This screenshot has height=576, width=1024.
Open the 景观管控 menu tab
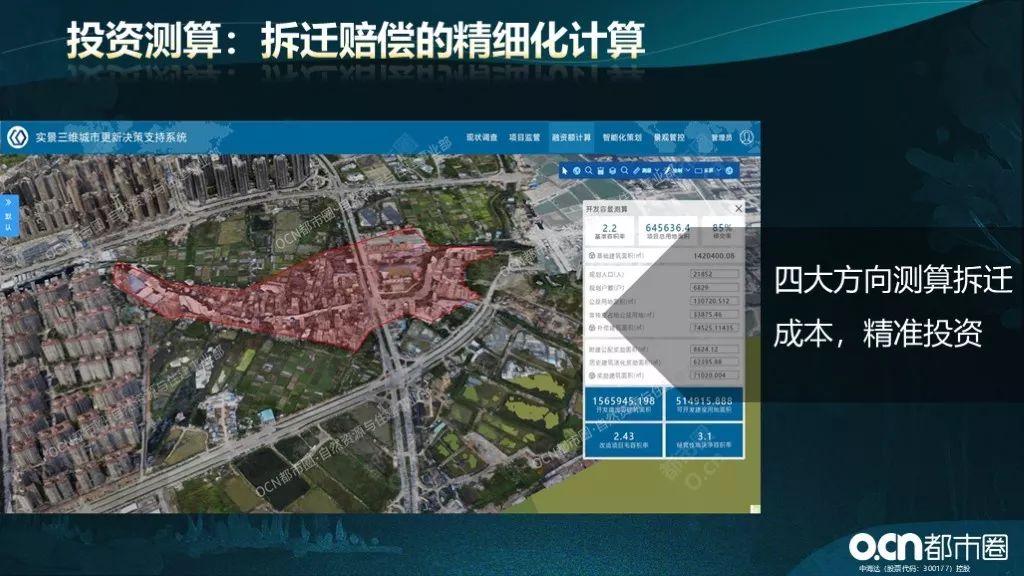point(669,137)
